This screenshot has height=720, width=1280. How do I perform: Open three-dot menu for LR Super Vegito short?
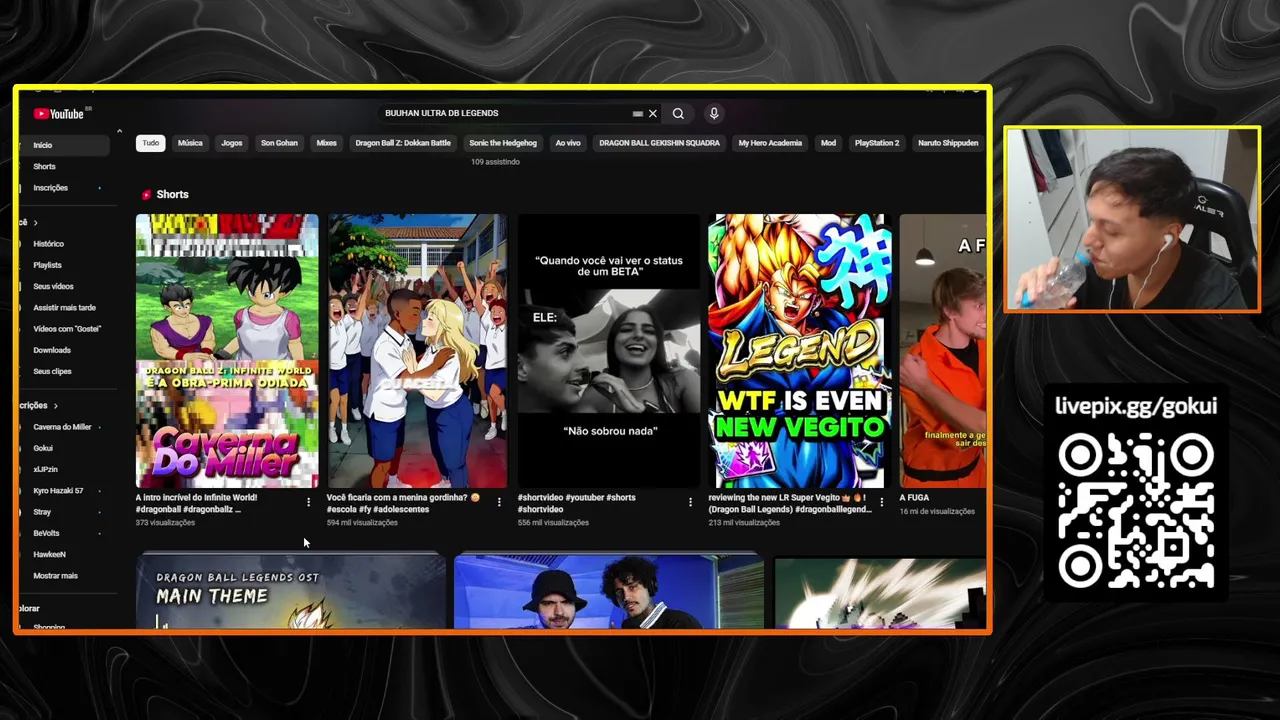(x=881, y=502)
